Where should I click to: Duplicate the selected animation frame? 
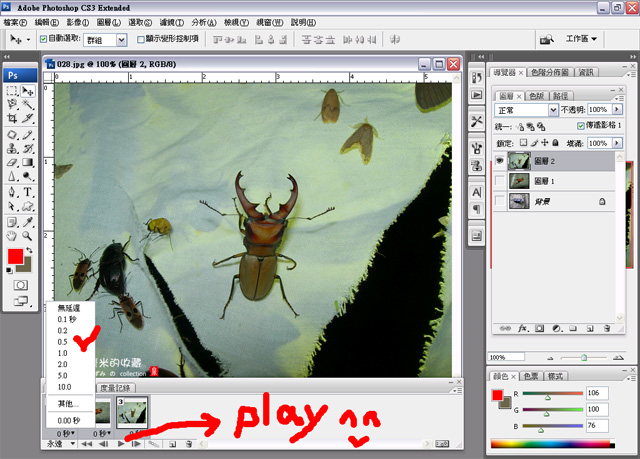[172, 442]
